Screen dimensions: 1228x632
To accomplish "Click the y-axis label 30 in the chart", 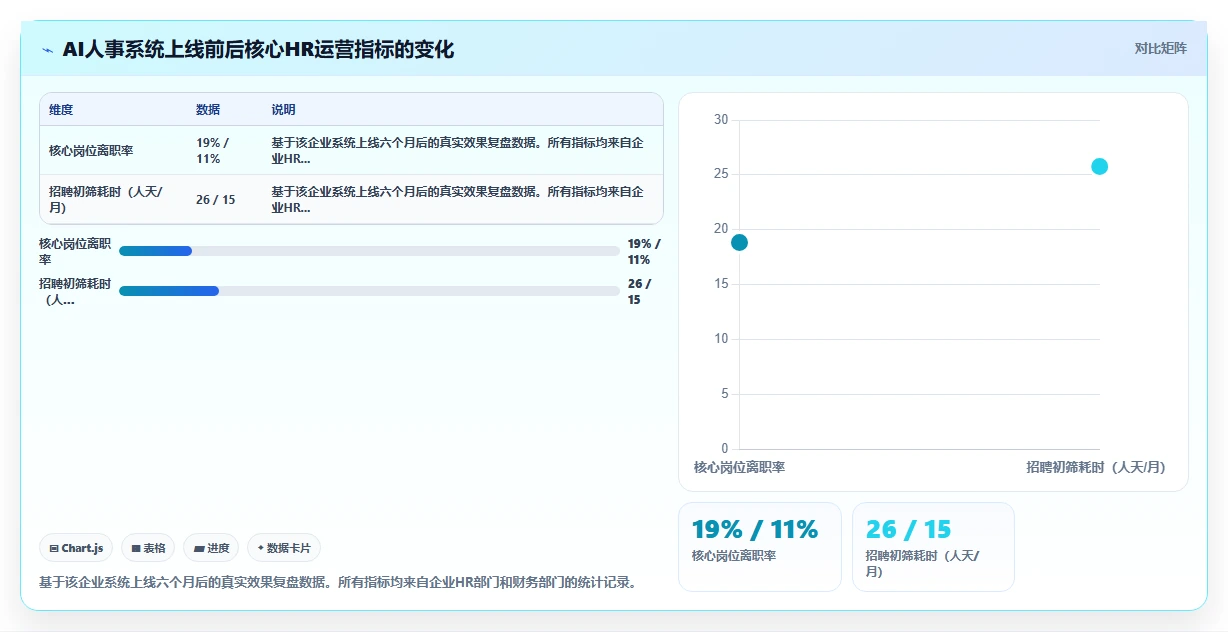I will pyautogui.click(x=721, y=120).
